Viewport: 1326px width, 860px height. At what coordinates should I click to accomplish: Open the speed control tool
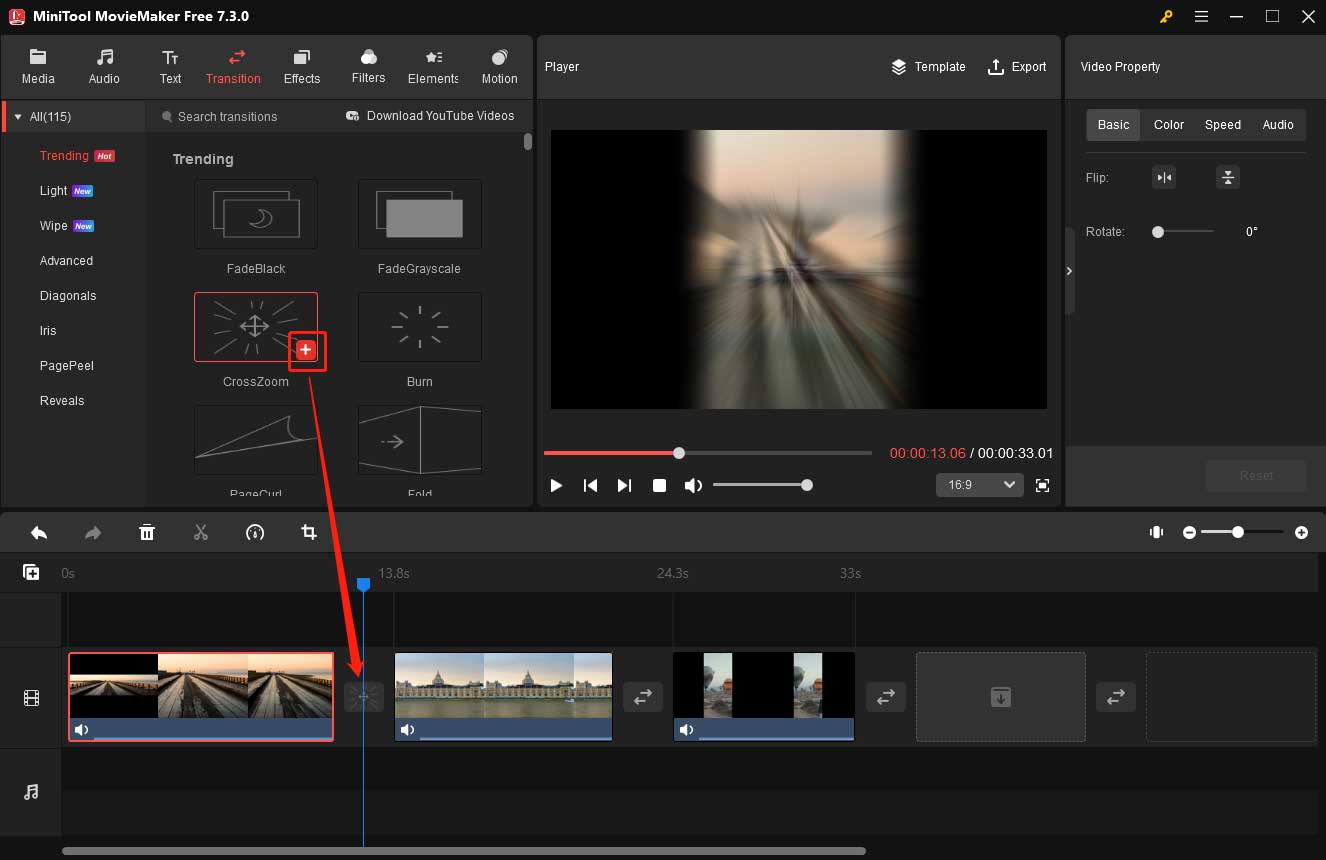click(x=255, y=533)
